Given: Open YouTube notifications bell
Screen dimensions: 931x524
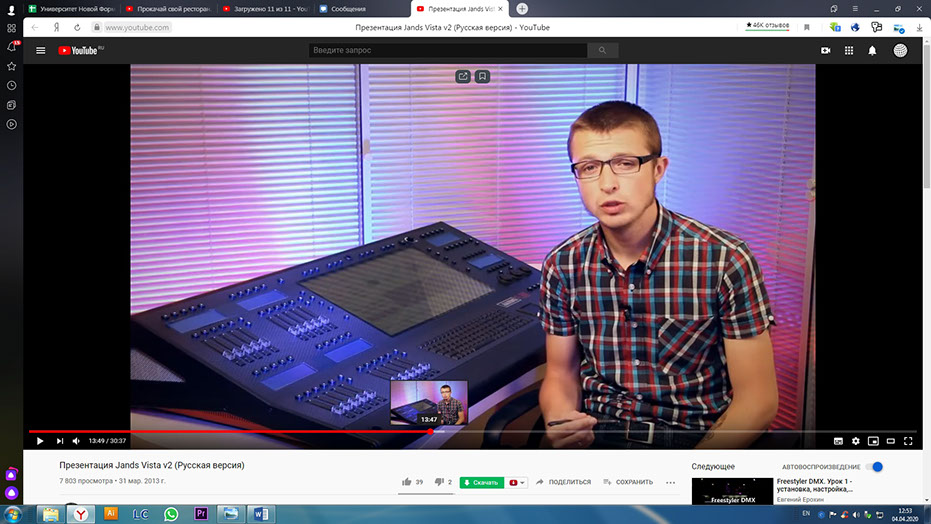Looking at the screenshot, I should 872,50.
